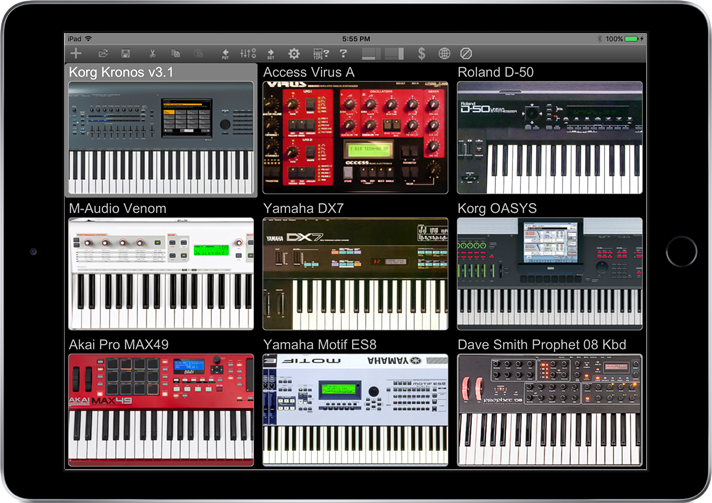Open the Yamaha DX7 instrument
Screen dimensions: 712x503
click(x=354, y=274)
